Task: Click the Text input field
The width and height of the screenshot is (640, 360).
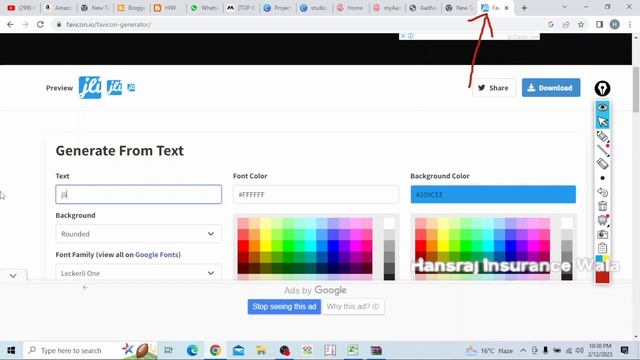Action: click(139, 194)
